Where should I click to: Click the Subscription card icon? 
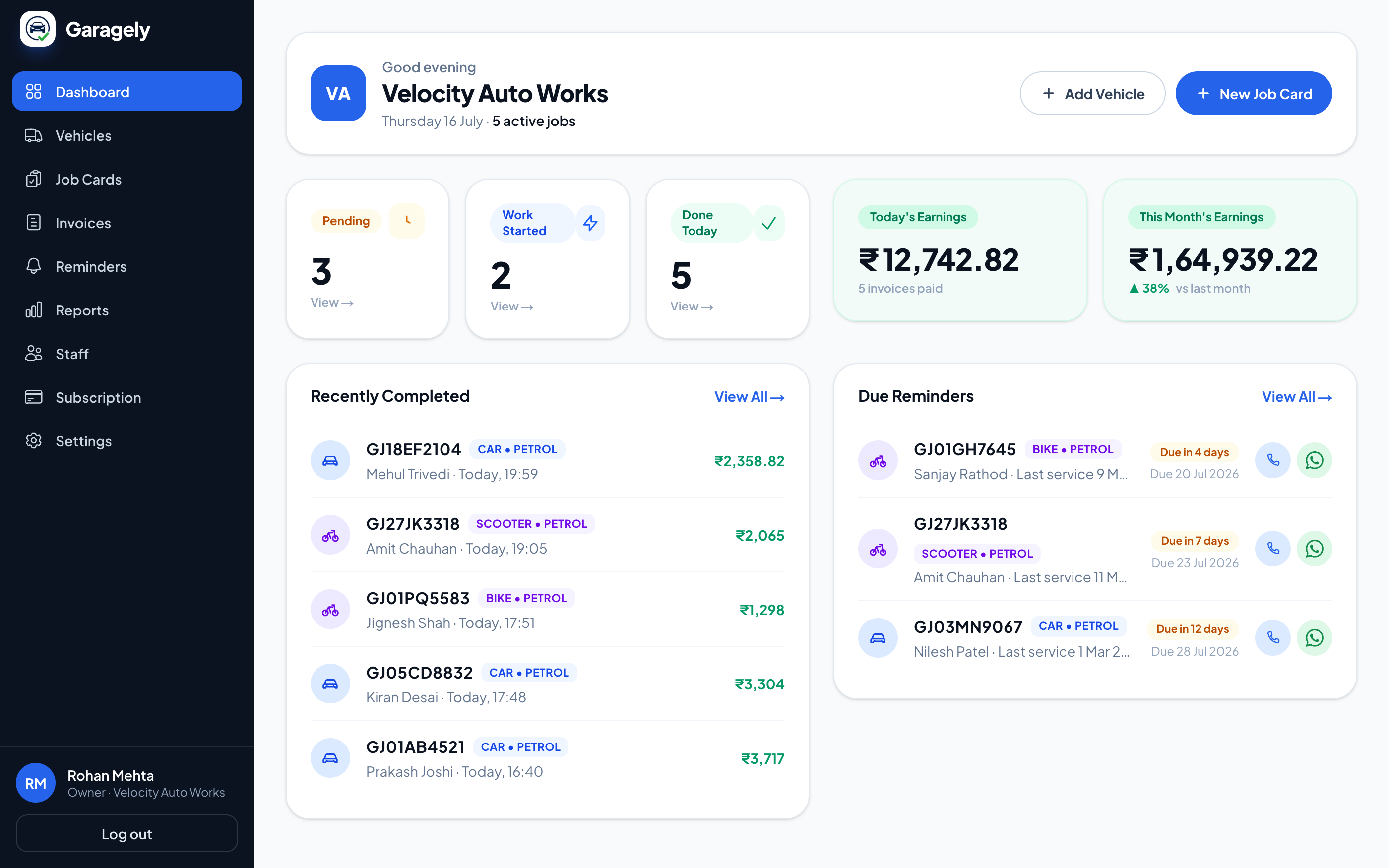[x=34, y=397]
